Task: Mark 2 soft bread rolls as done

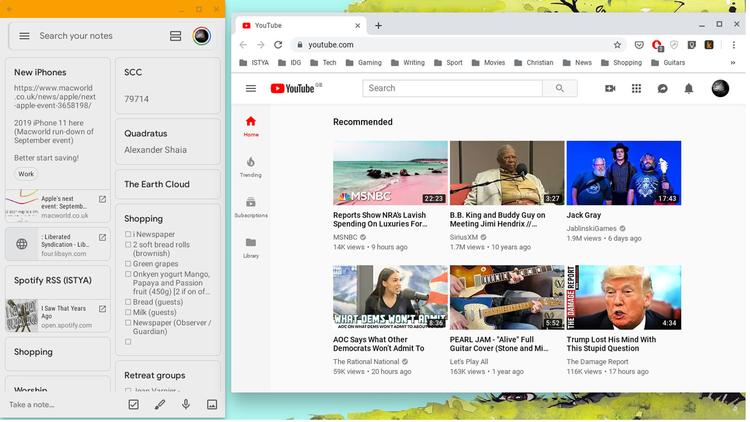Action: [128, 245]
